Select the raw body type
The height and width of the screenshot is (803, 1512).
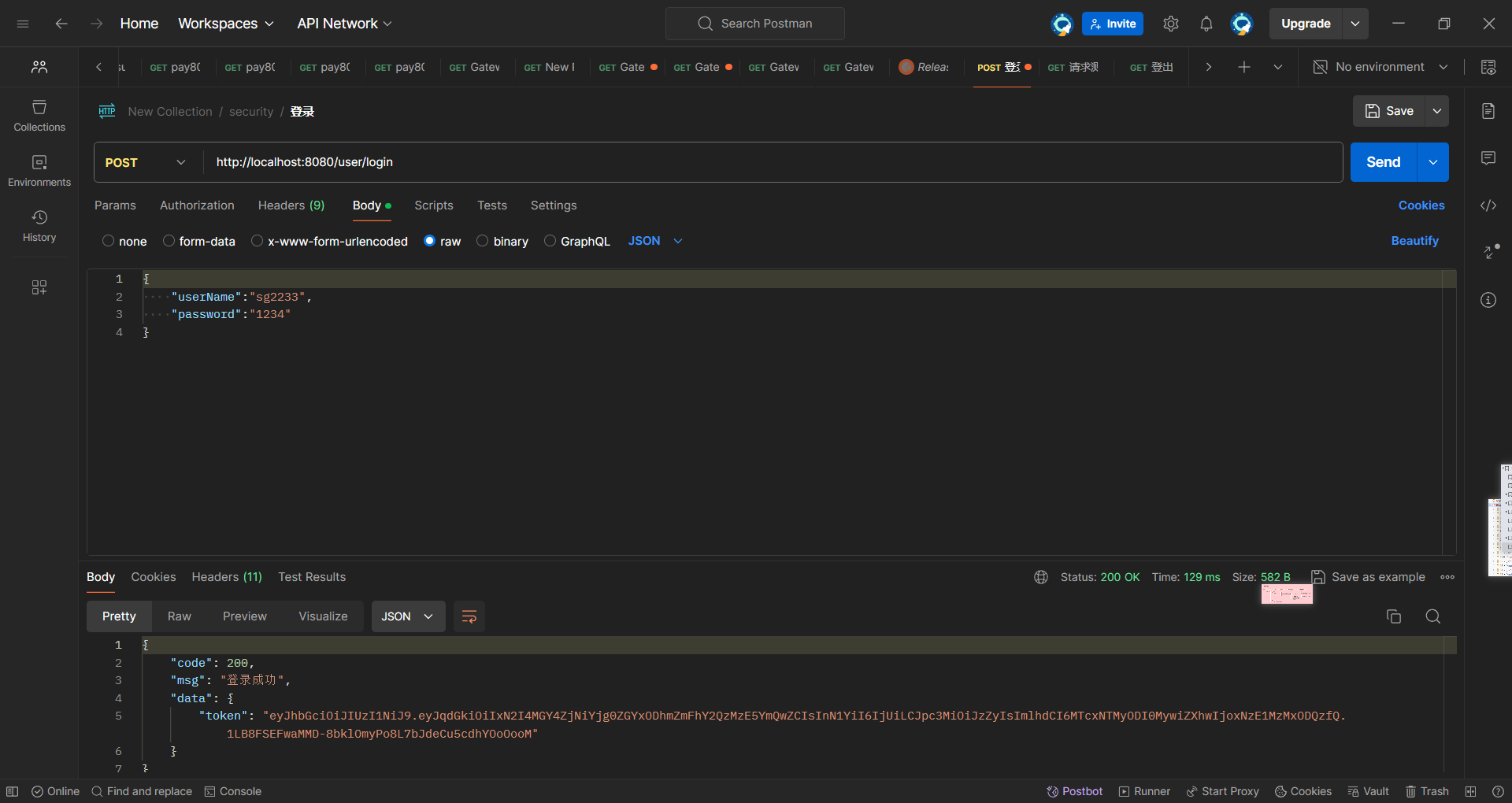[x=429, y=241]
